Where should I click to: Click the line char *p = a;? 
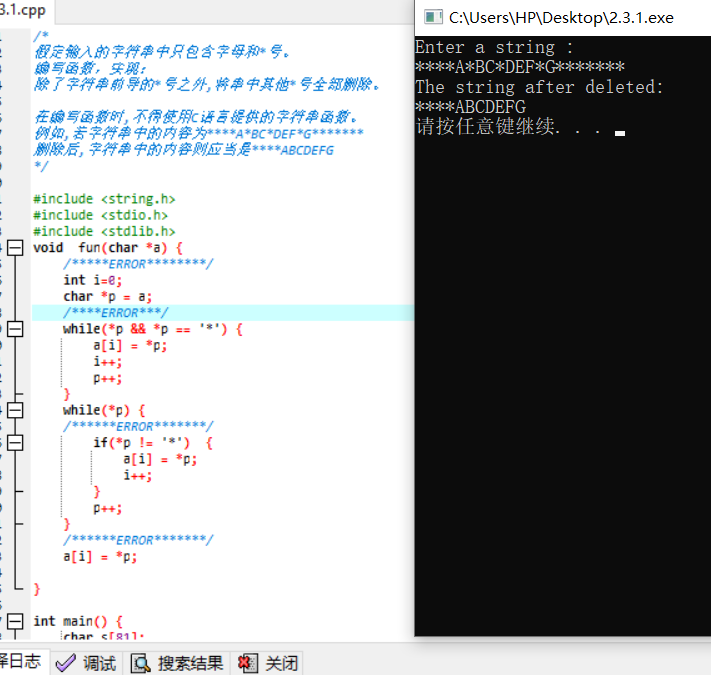[108, 297]
